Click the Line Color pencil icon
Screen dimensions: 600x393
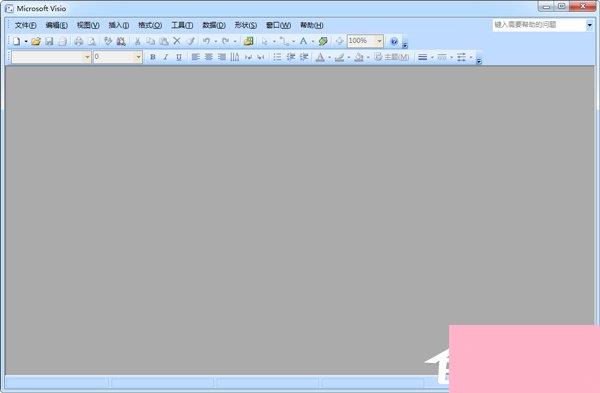point(339,57)
